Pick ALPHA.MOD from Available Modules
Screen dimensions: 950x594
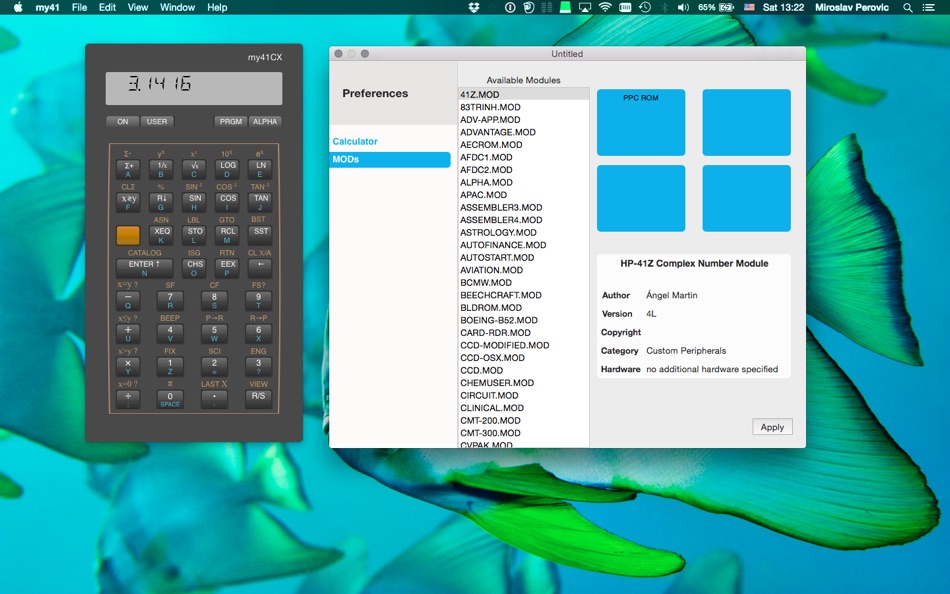click(523, 182)
